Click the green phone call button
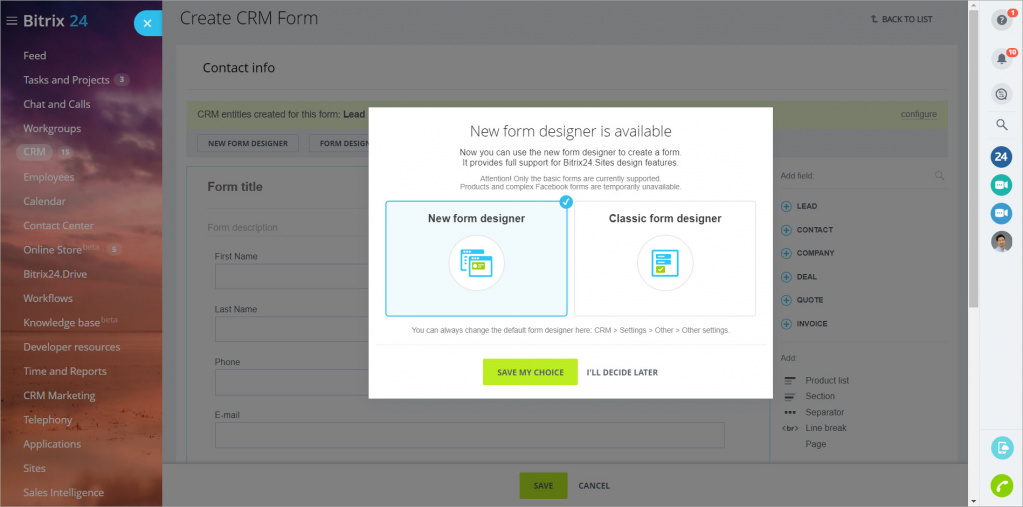Viewport: 1023px width, 507px height. tap(1001, 485)
